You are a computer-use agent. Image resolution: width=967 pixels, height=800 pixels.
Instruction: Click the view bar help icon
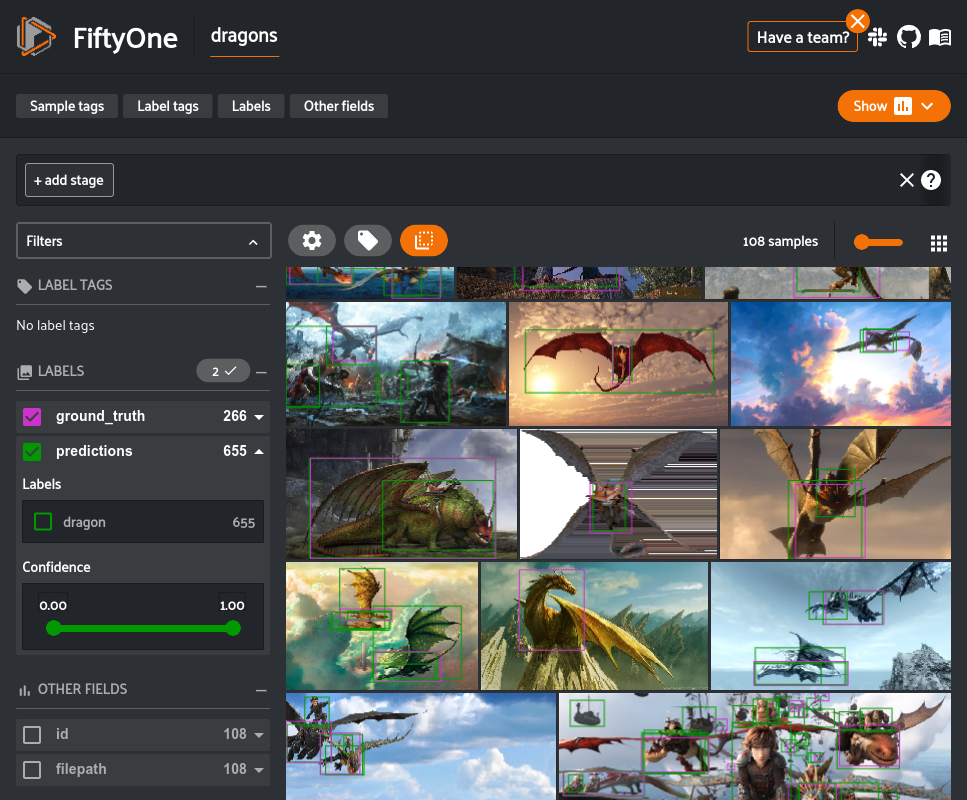[931, 180]
